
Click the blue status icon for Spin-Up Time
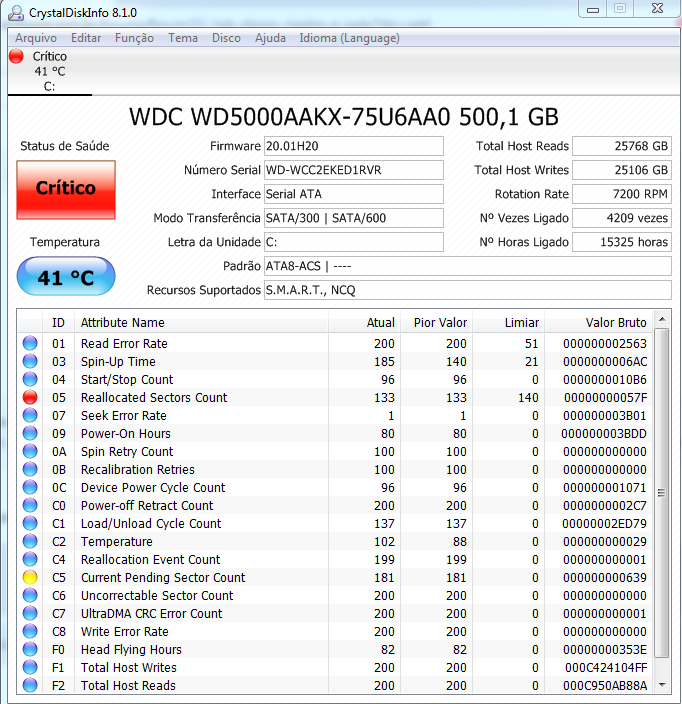point(30,361)
